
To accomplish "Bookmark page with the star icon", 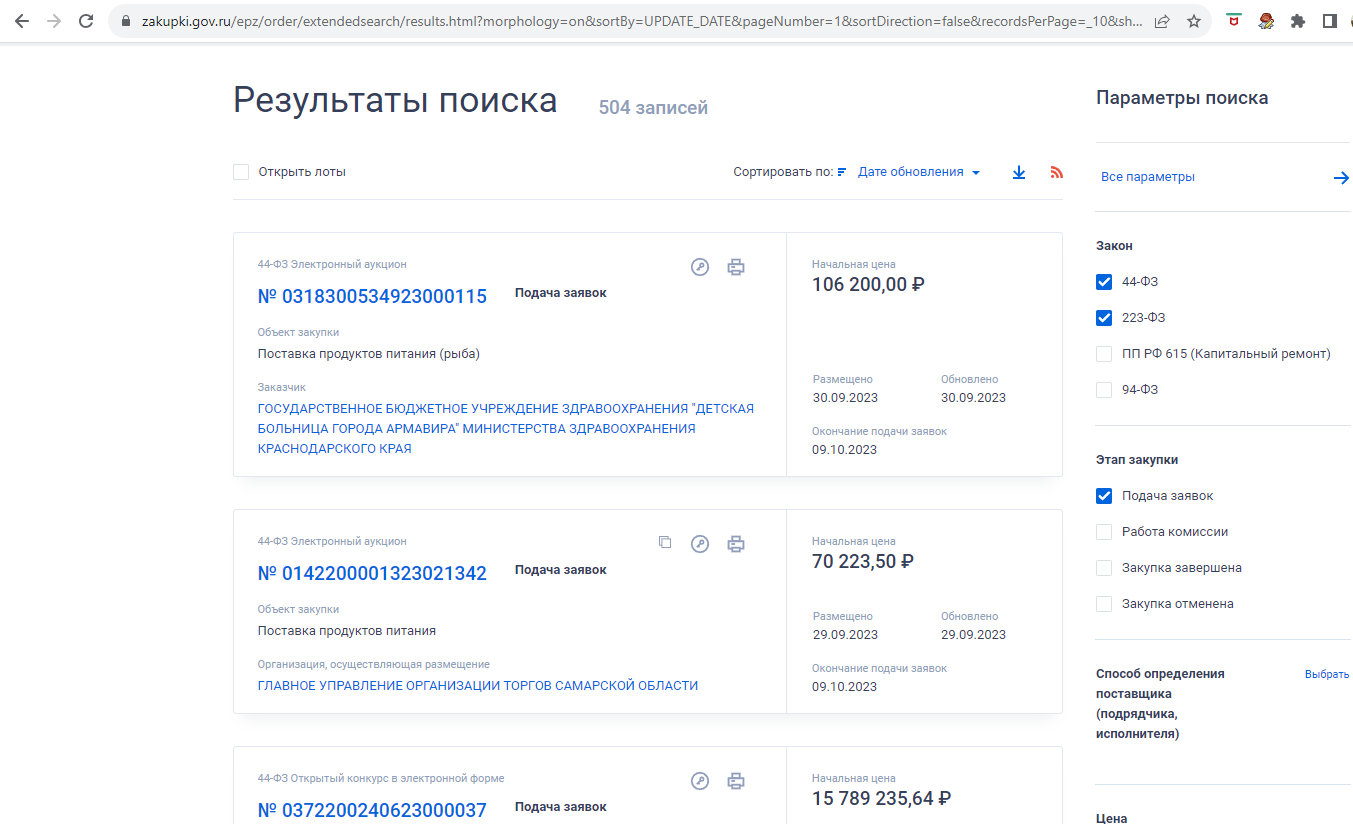I will pyautogui.click(x=1194, y=21).
